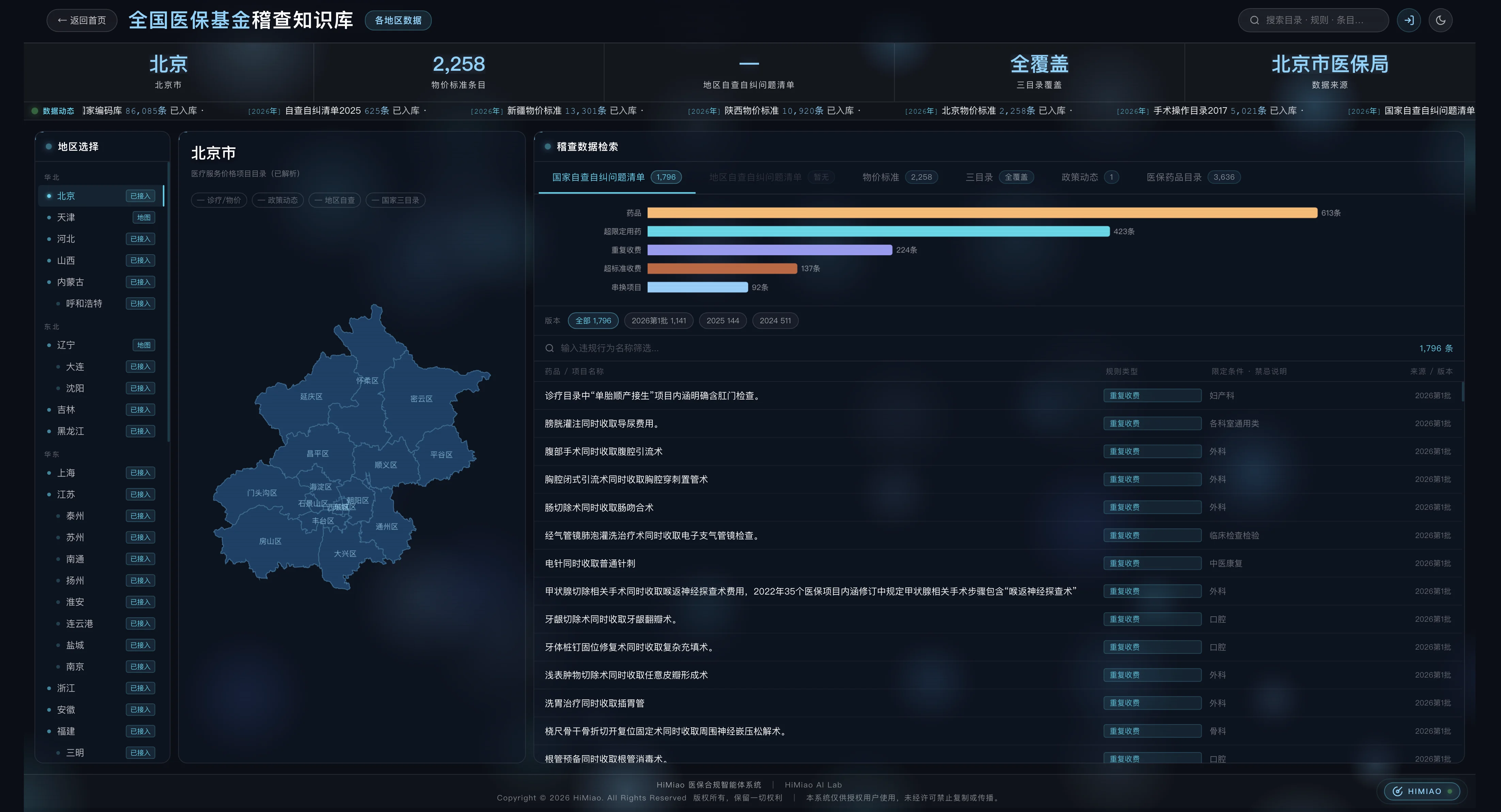Open the 物价标准 tab

[x=900, y=177]
